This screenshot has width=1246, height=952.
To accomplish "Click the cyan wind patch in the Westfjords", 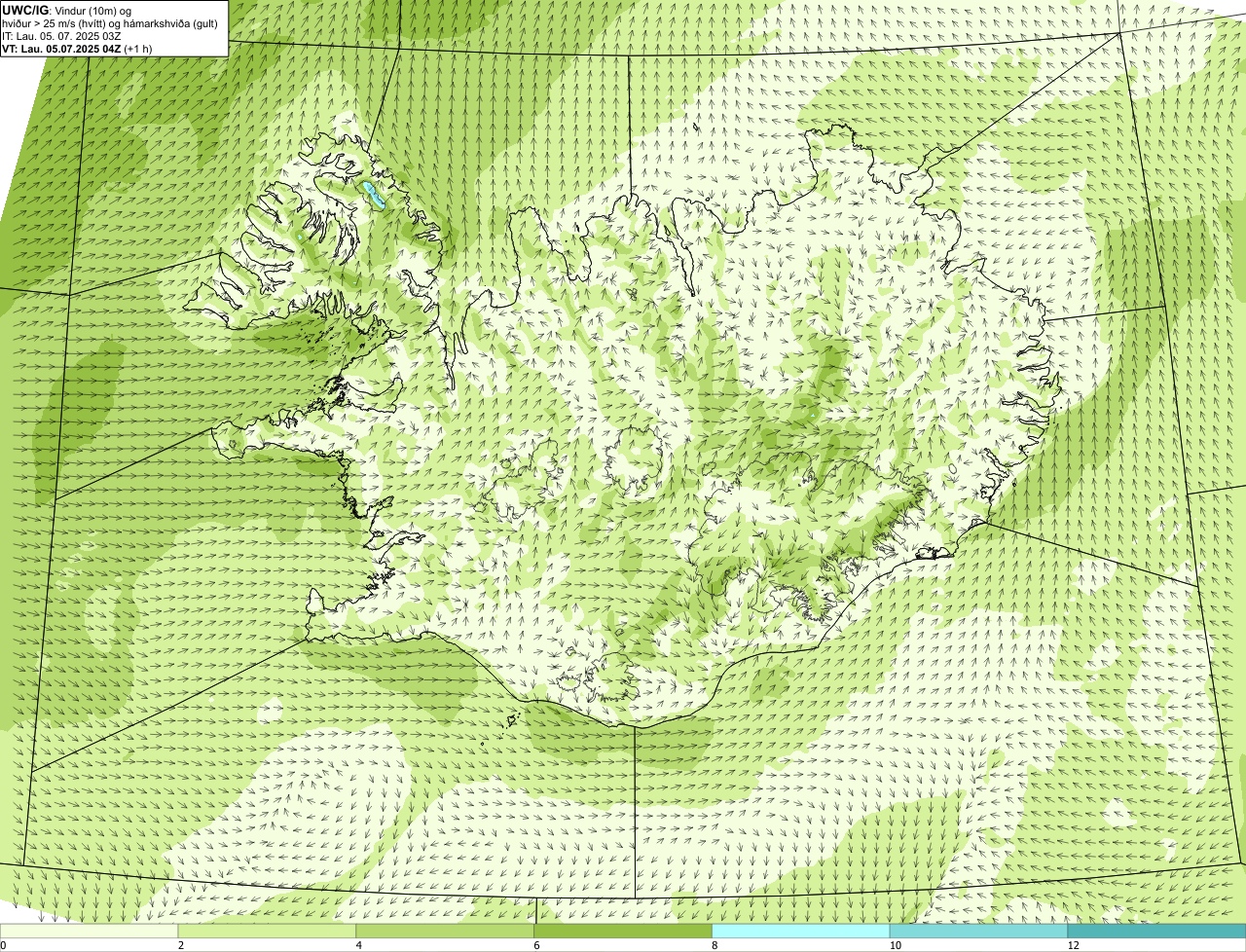I will pyautogui.click(x=373, y=195).
